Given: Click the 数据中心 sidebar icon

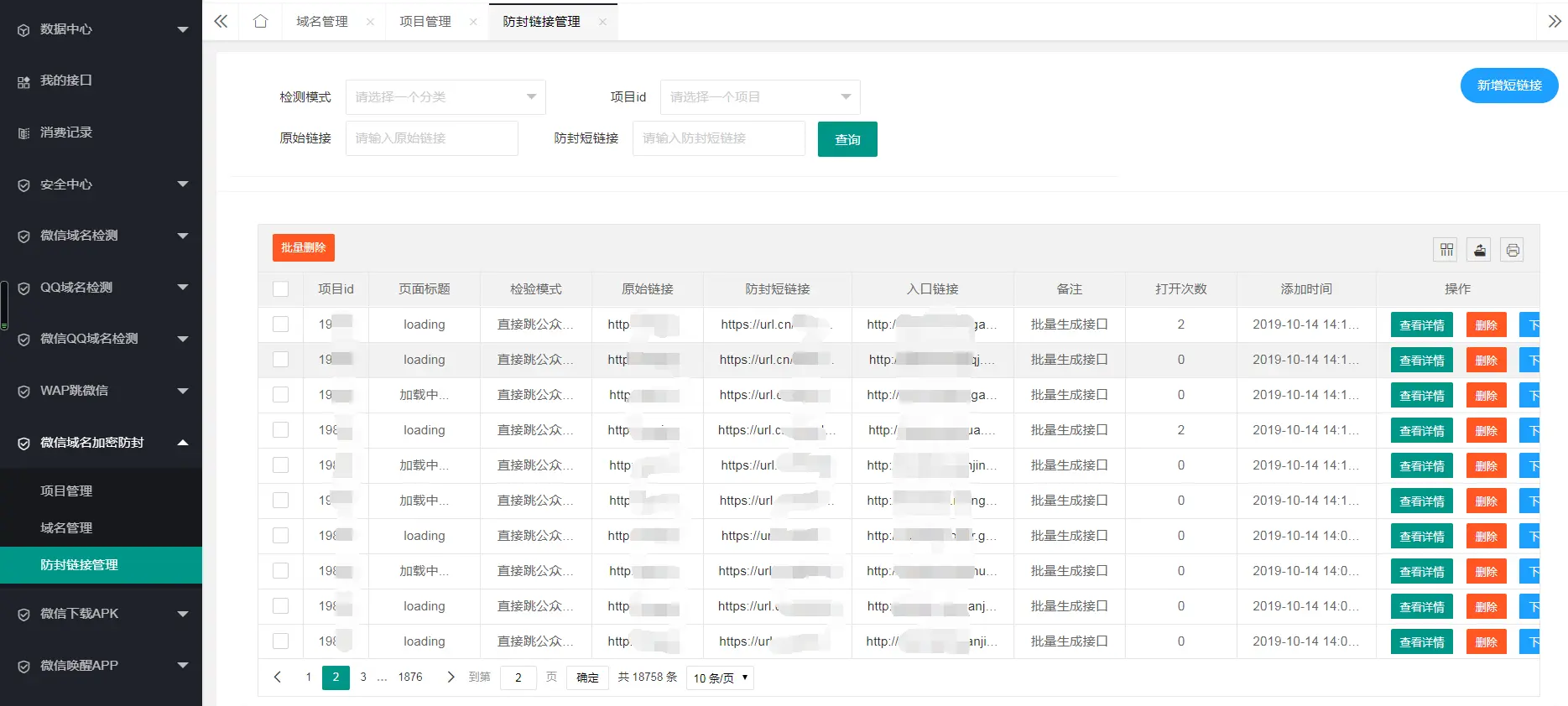Looking at the screenshot, I should pos(23,29).
